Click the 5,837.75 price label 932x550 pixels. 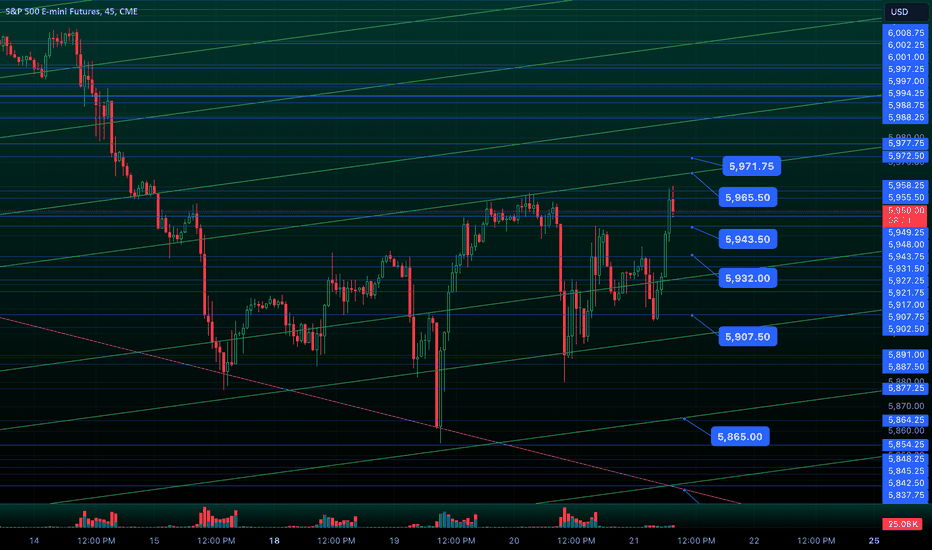[906, 495]
